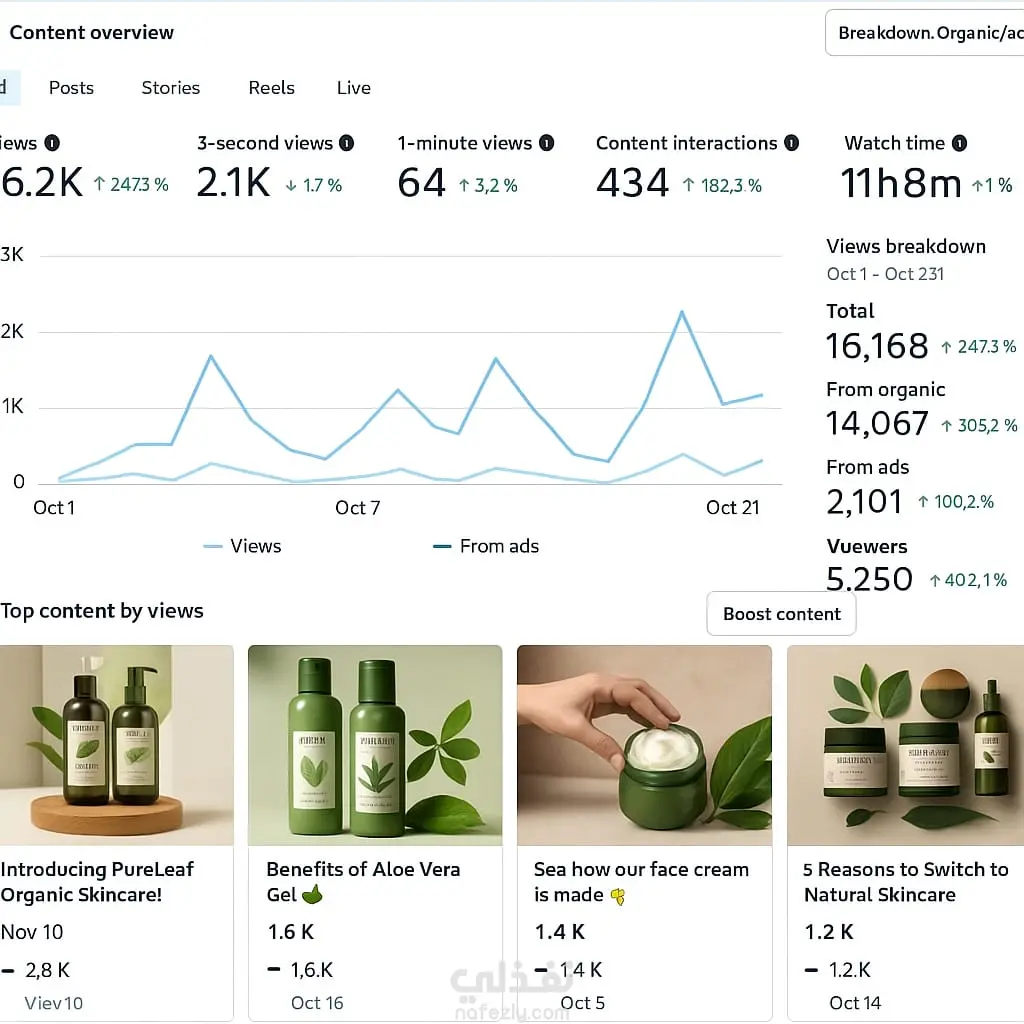Switch to the Stories tab
The image size is (1024, 1024).
(170, 88)
